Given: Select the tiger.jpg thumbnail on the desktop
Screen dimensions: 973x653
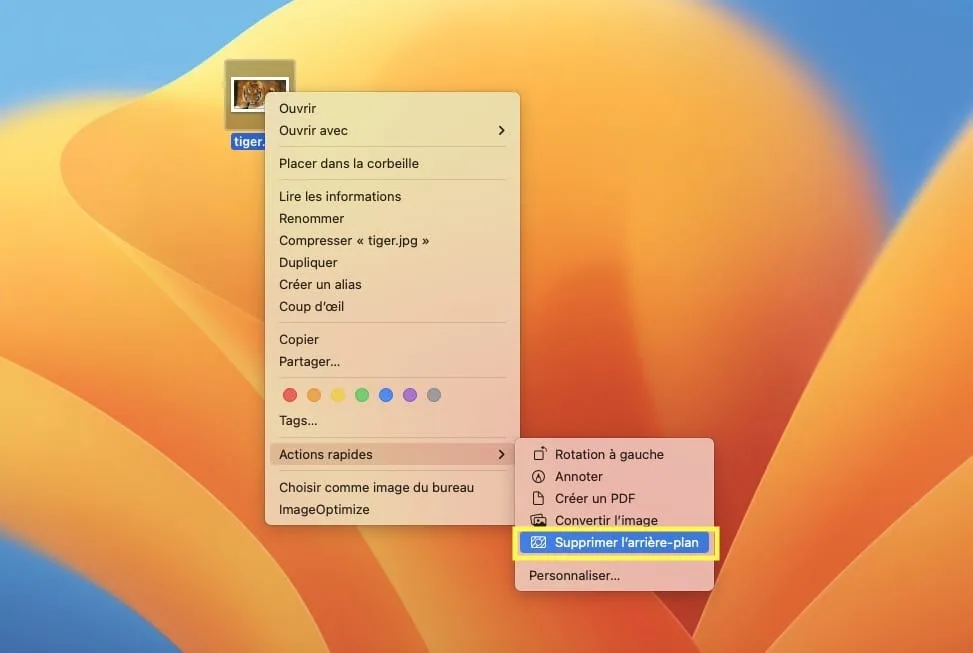Looking at the screenshot, I should pos(258,95).
